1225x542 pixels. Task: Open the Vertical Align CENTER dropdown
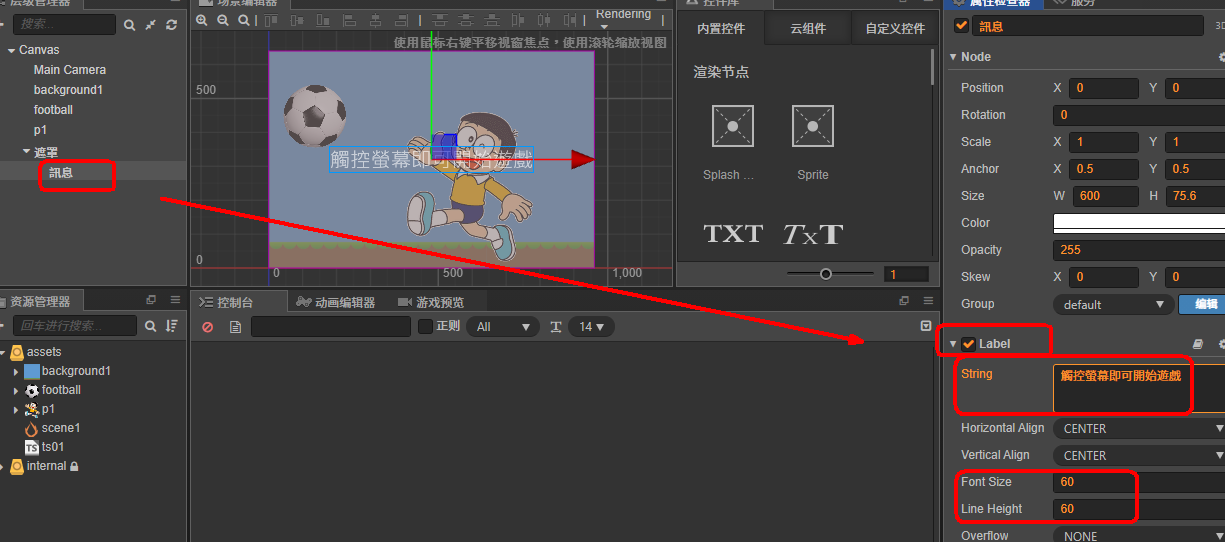point(1139,455)
